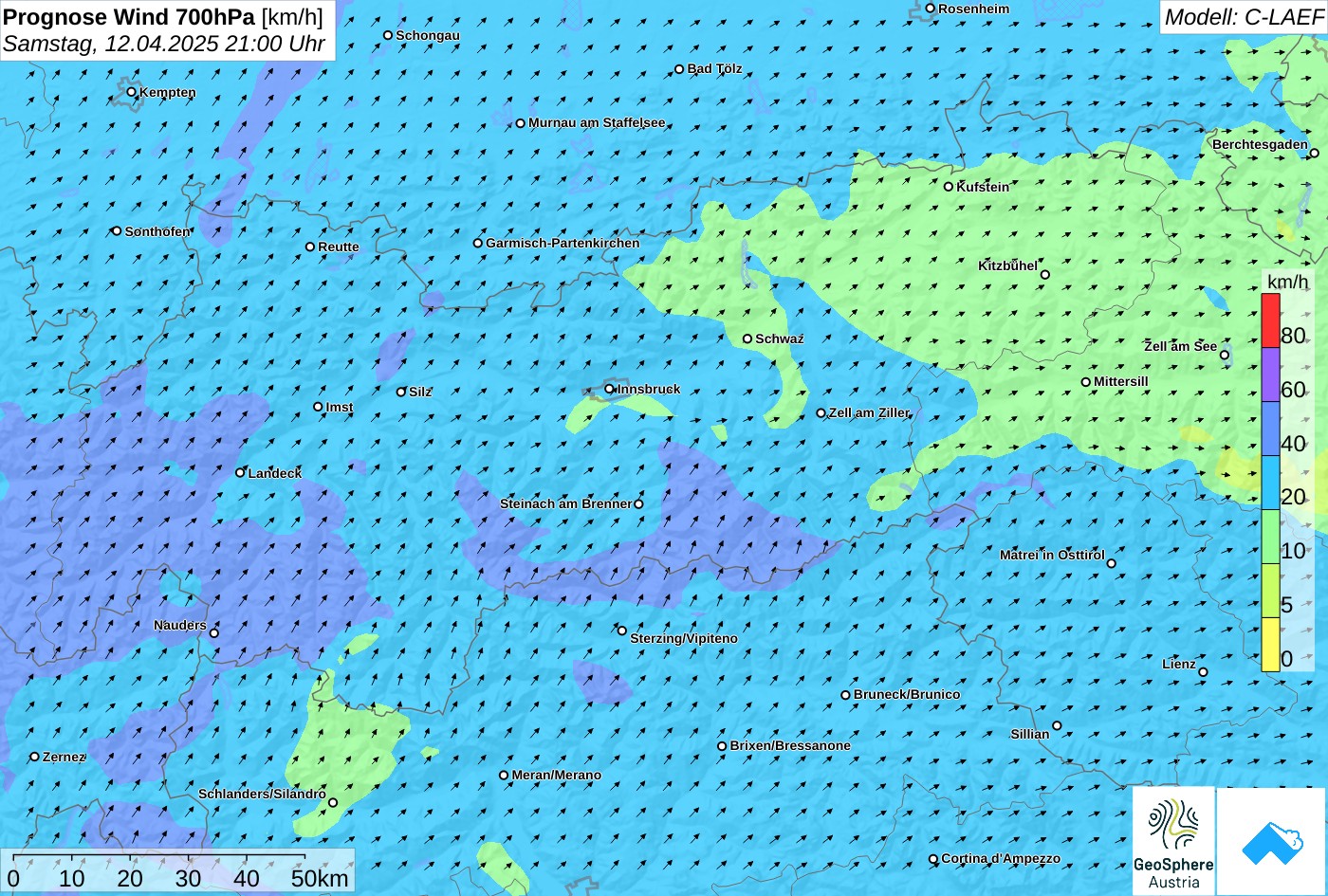Click the 'Steinach am Brenner' label

pos(565,503)
